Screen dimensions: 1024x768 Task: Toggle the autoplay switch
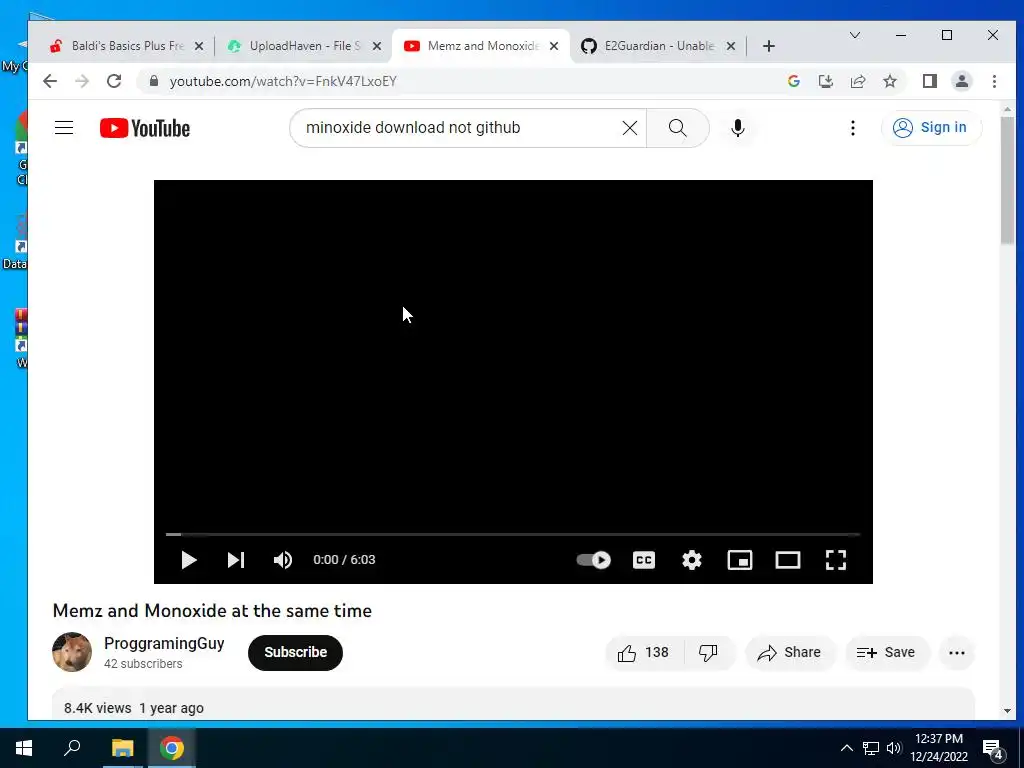[594, 560]
